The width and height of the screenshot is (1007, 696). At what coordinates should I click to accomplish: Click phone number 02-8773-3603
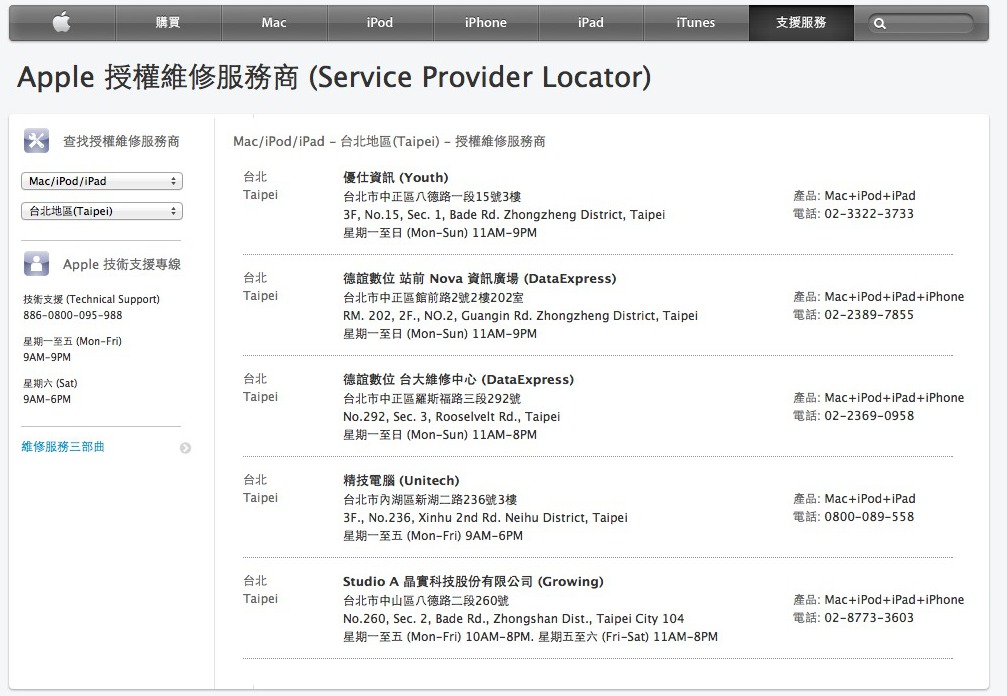click(869, 618)
